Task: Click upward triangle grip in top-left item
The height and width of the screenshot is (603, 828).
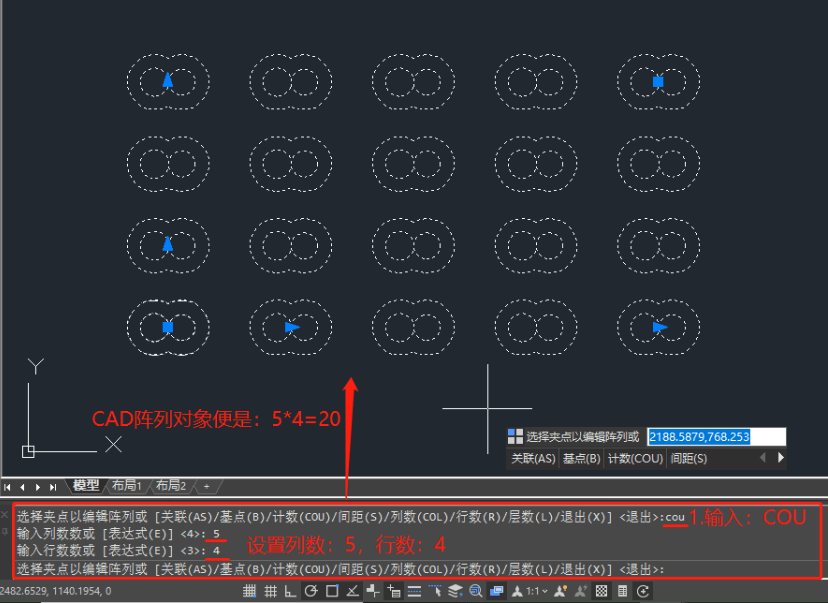Action: [168, 80]
